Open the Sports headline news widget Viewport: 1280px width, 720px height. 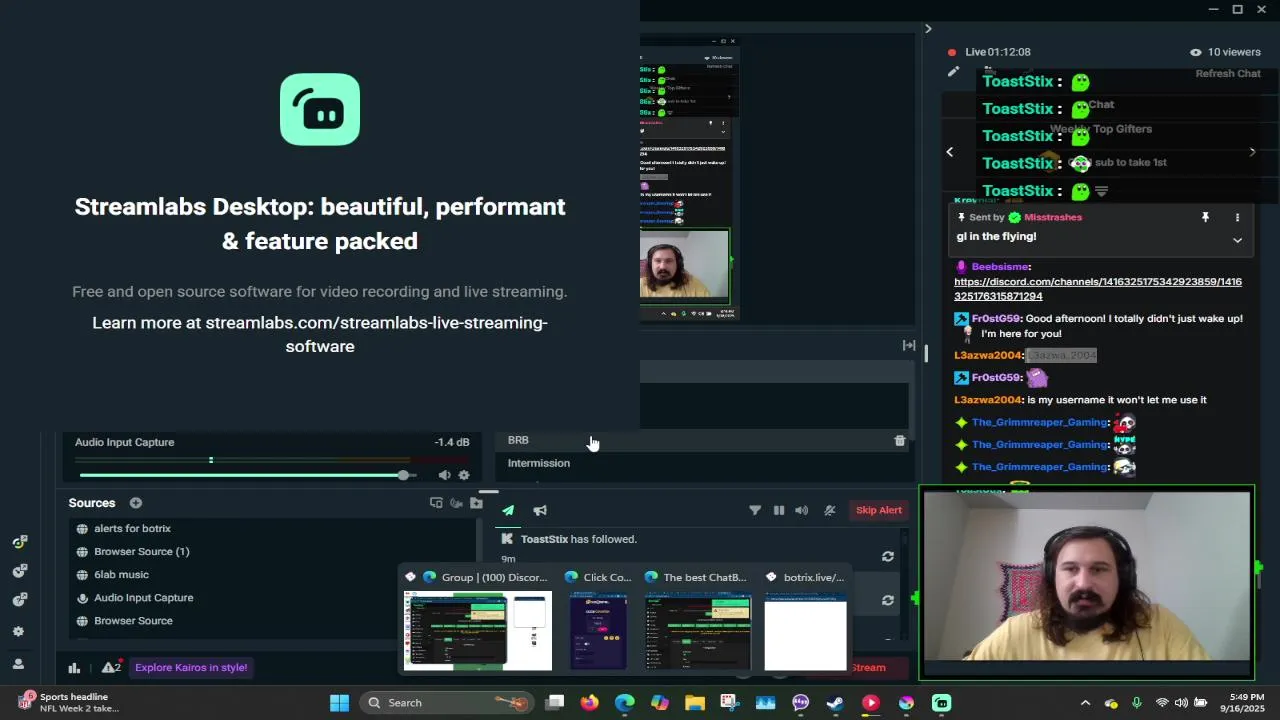[70, 703]
